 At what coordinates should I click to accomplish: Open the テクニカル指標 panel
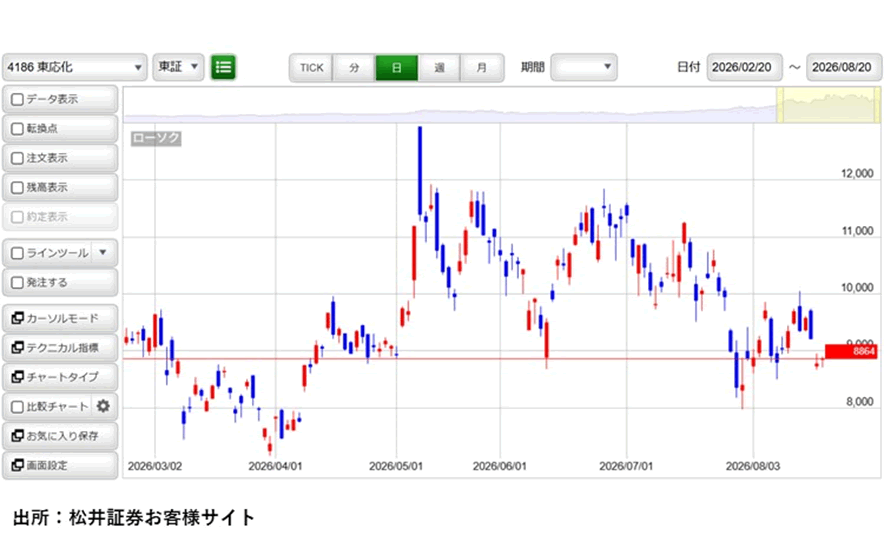coord(60,347)
